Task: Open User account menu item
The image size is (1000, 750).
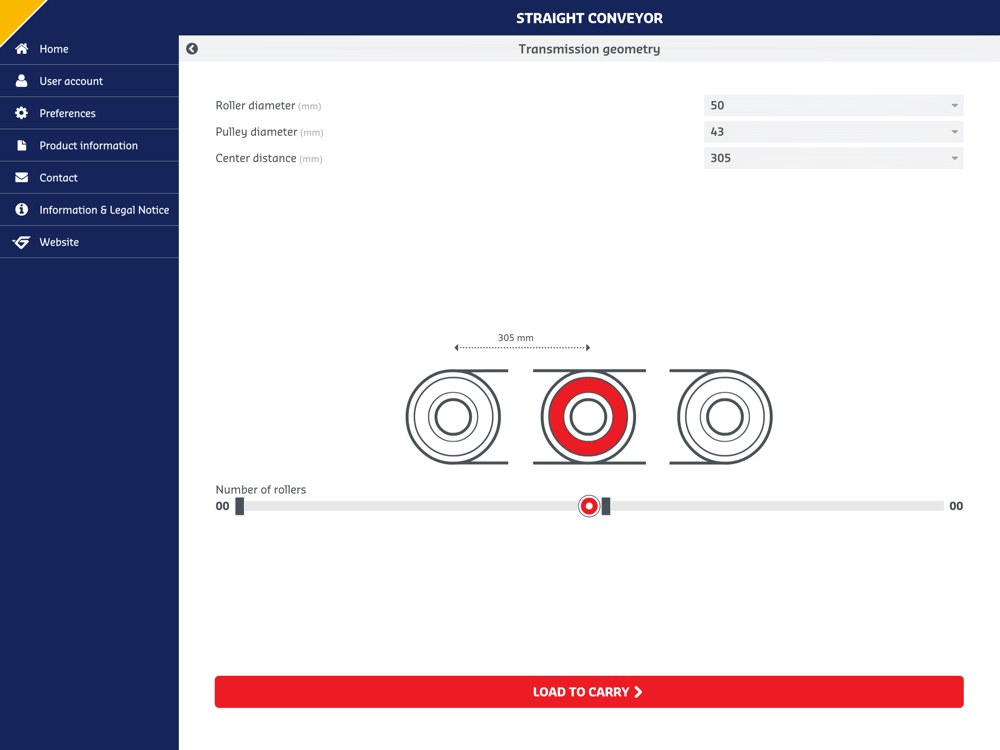Action: coord(89,81)
